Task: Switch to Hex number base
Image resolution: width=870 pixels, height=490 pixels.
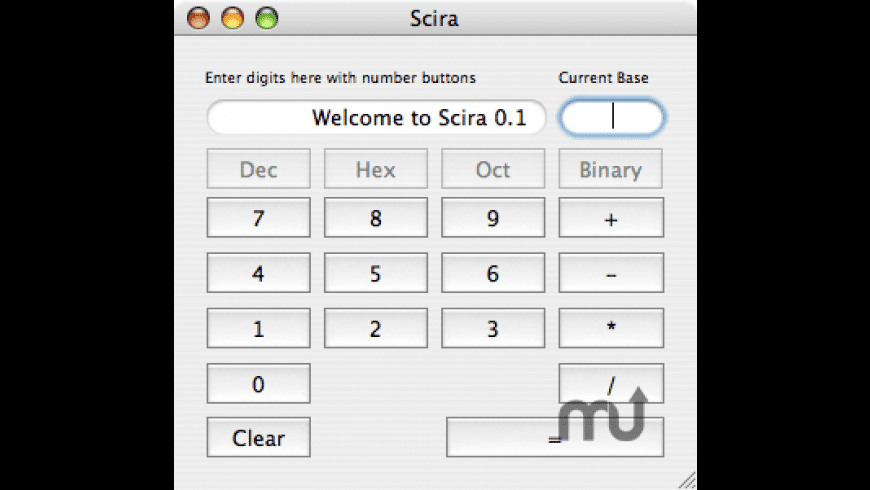Action: (x=375, y=169)
